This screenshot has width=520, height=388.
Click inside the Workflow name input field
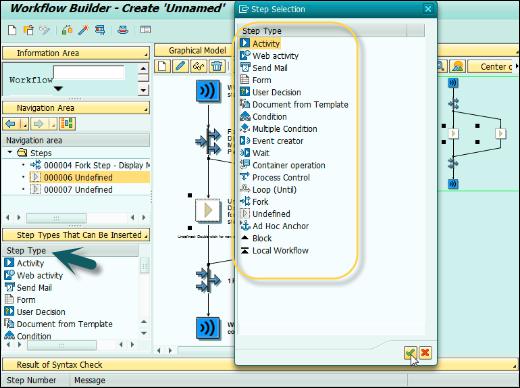[89, 72]
